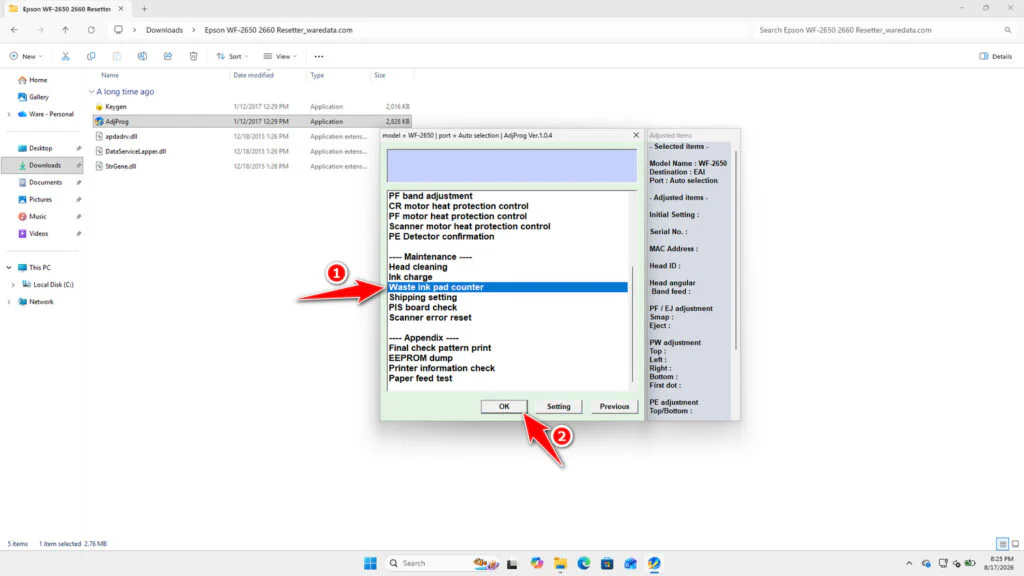Screen dimensions: 1024x576
Task: Toggle the Details pane button
Action: pos(995,56)
